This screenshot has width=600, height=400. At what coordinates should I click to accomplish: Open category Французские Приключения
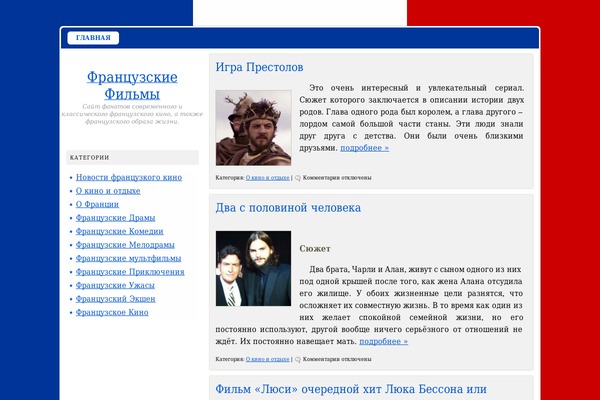pyautogui.click(x=130, y=272)
